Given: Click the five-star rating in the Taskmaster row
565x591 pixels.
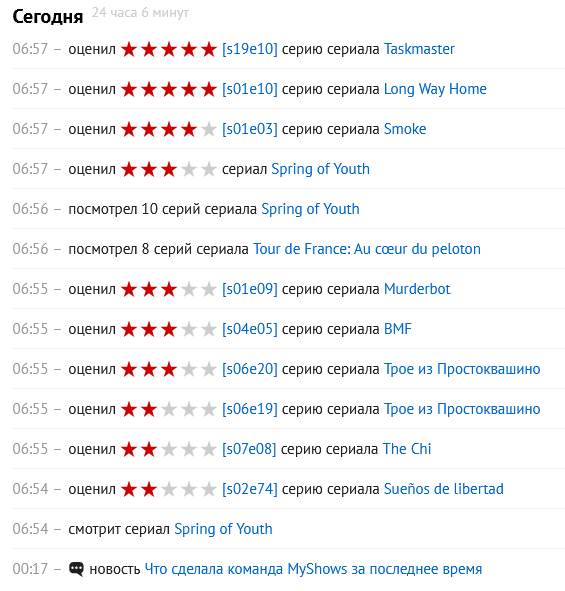Looking at the screenshot, I should click(x=169, y=49).
